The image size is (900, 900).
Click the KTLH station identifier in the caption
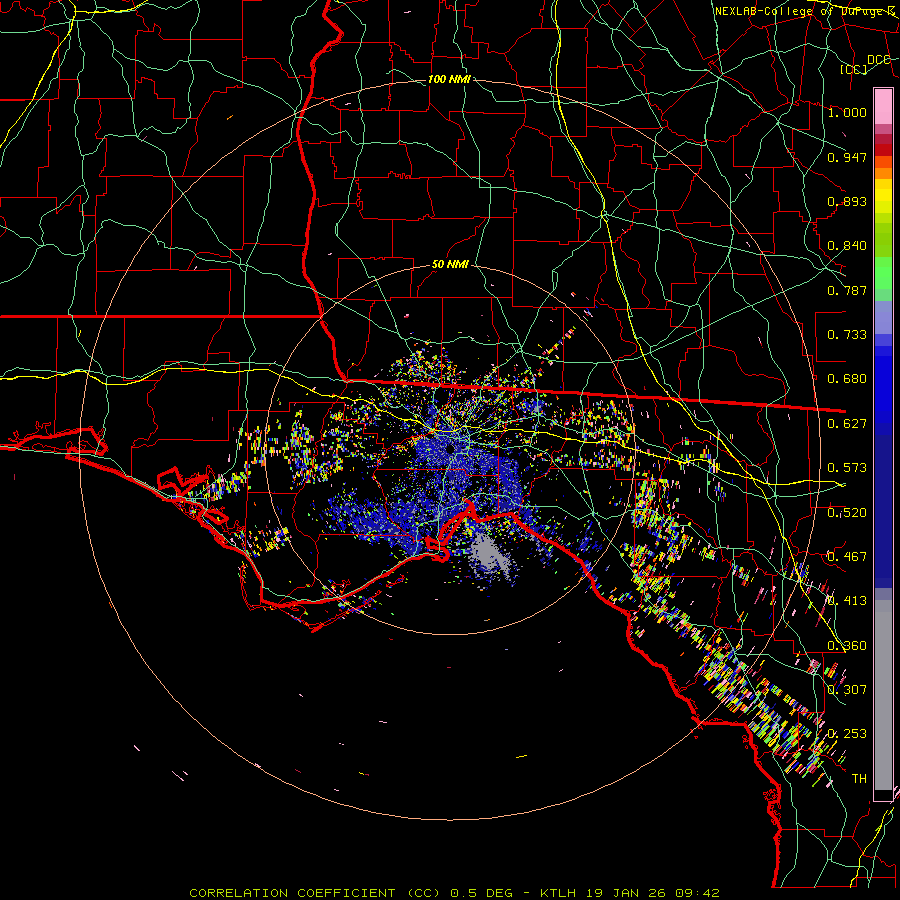(x=557, y=893)
